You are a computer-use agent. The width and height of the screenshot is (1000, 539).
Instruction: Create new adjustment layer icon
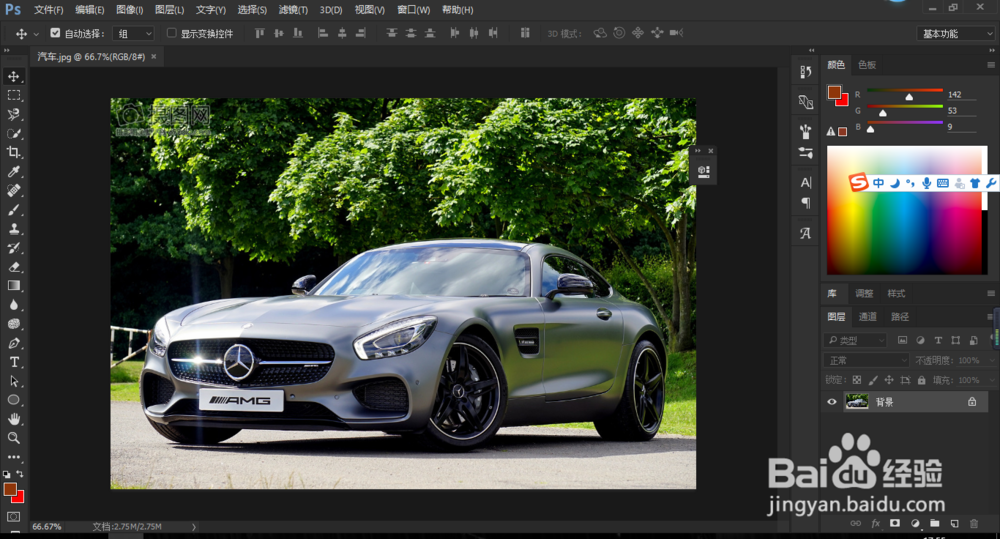click(915, 524)
